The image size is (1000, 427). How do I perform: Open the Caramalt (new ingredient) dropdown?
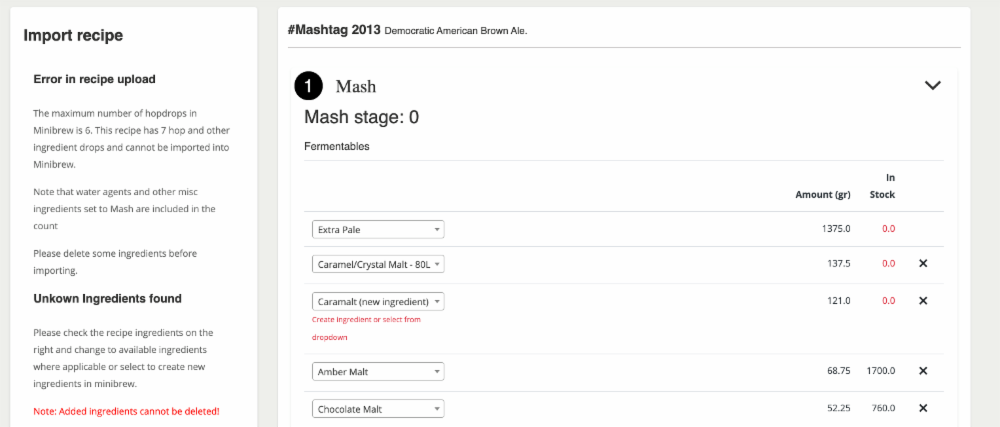point(378,301)
